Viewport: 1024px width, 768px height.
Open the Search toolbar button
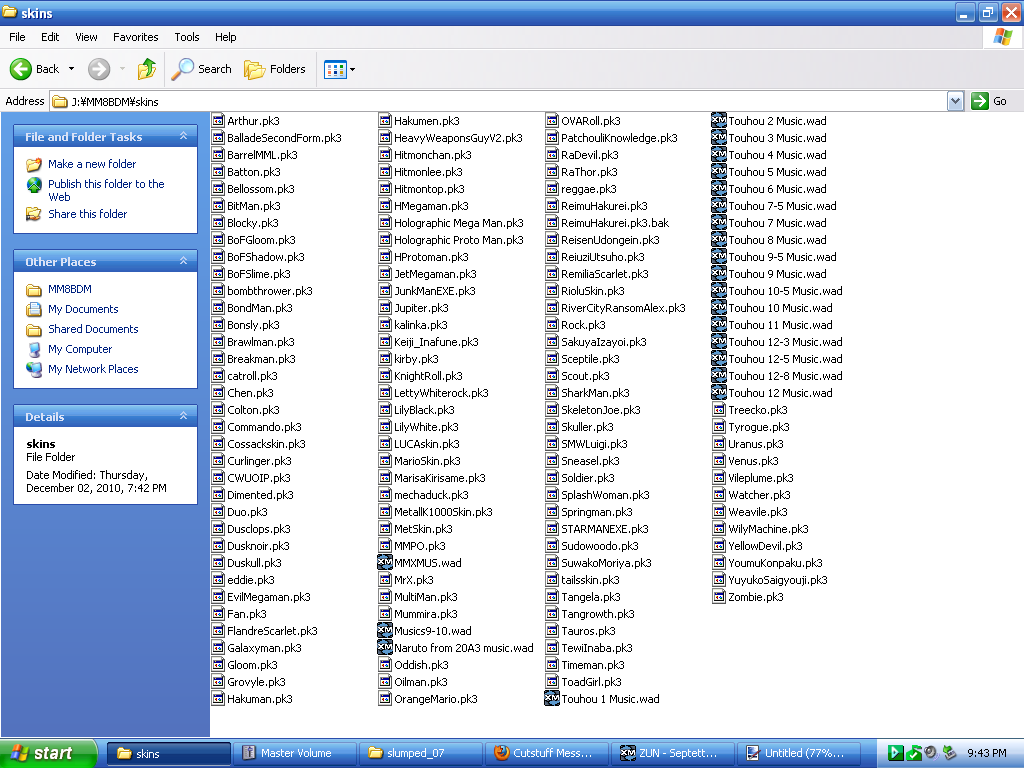pos(201,69)
